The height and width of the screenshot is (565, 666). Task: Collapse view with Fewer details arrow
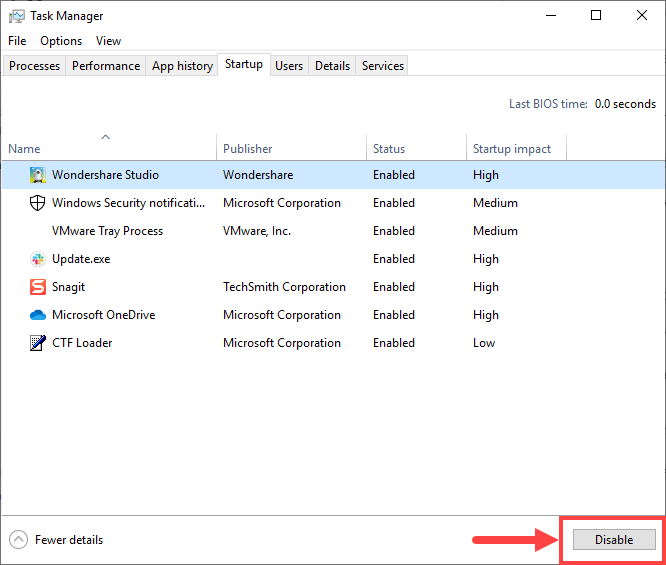[19, 540]
